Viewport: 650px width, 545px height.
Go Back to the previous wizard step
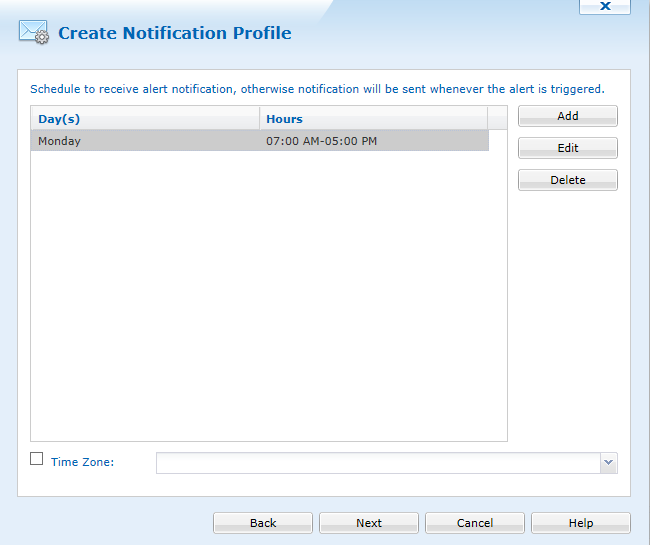click(x=263, y=523)
